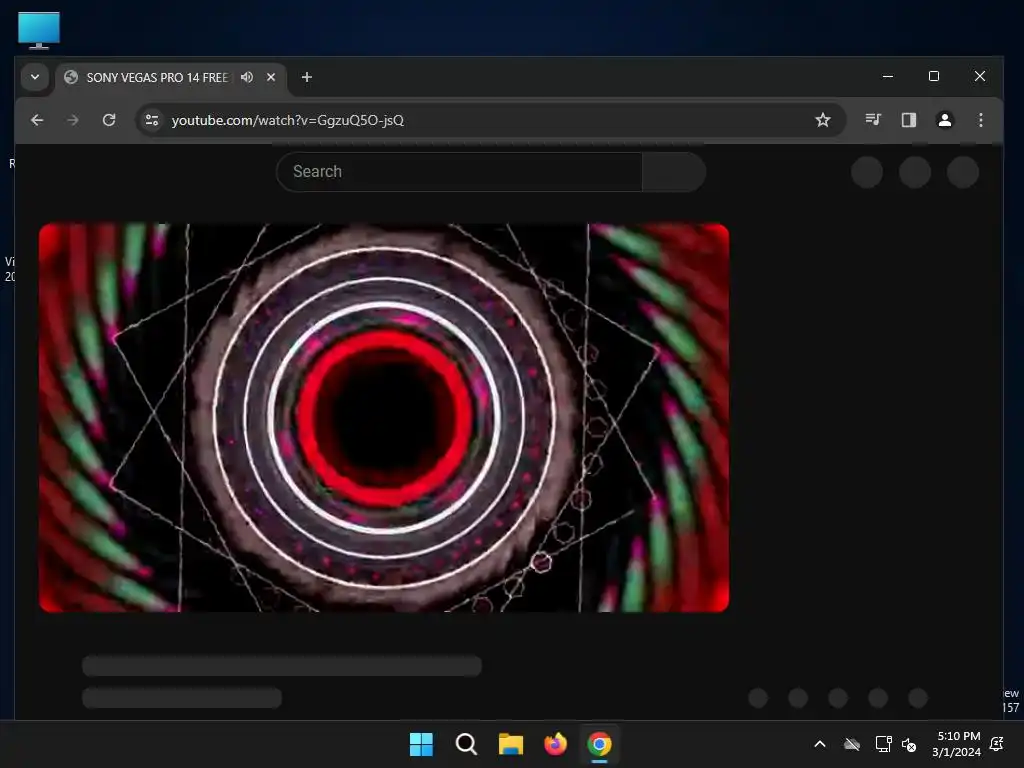The image size is (1024, 768).
Task: Open the Chrome three-dot menu
Action: pyautogui.click(x=980, y=120)
